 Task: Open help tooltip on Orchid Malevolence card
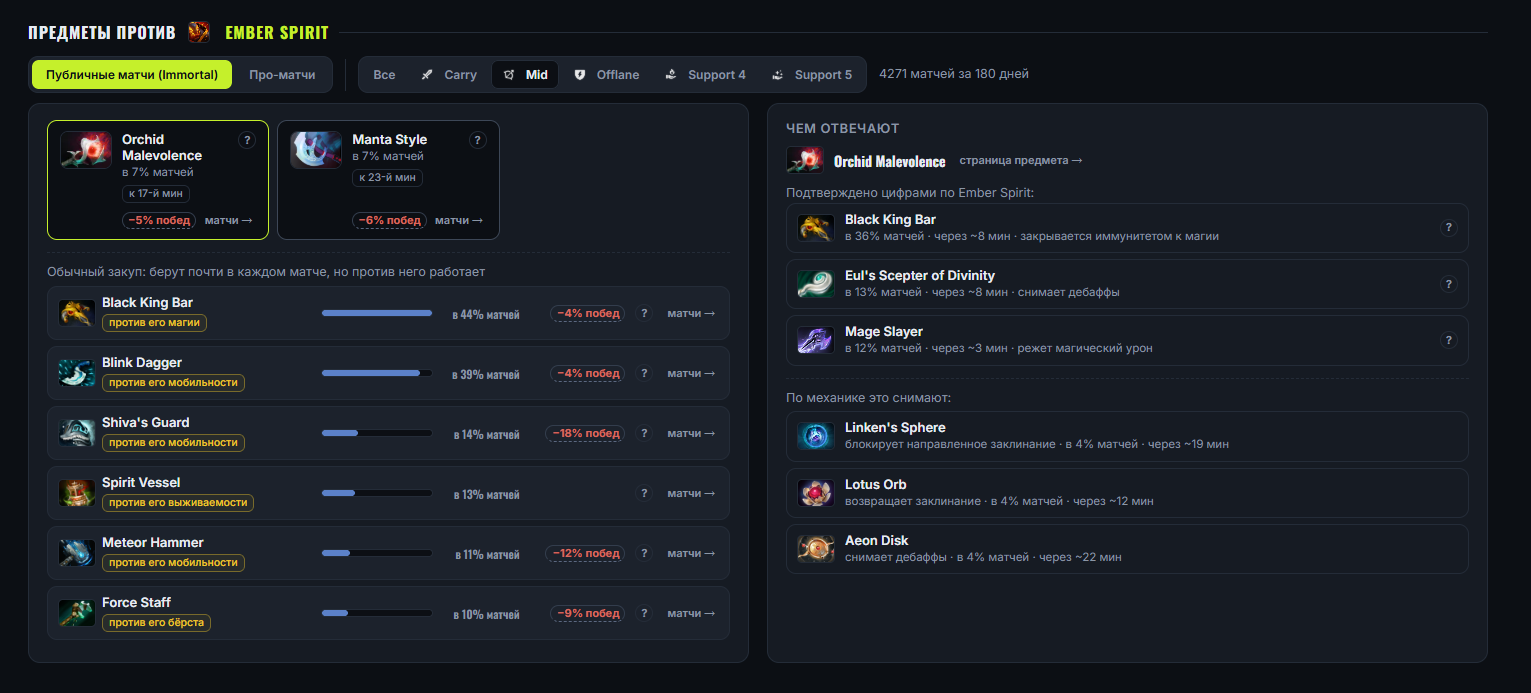pos(247,140)
